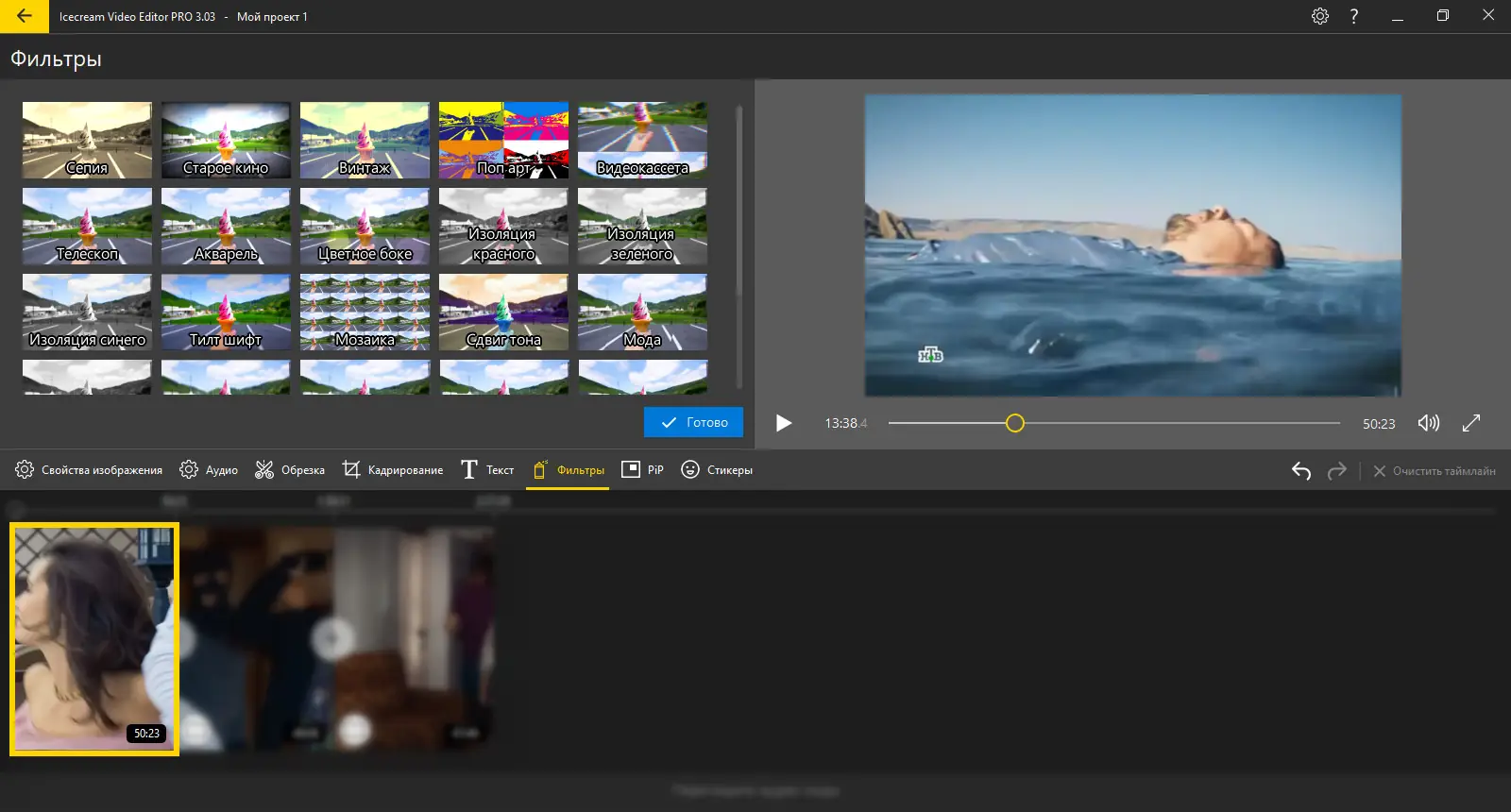The width and height of the screenshot is (1511, 812).
Task: Apply the Винтаж filter
Action: coord(365,140)
